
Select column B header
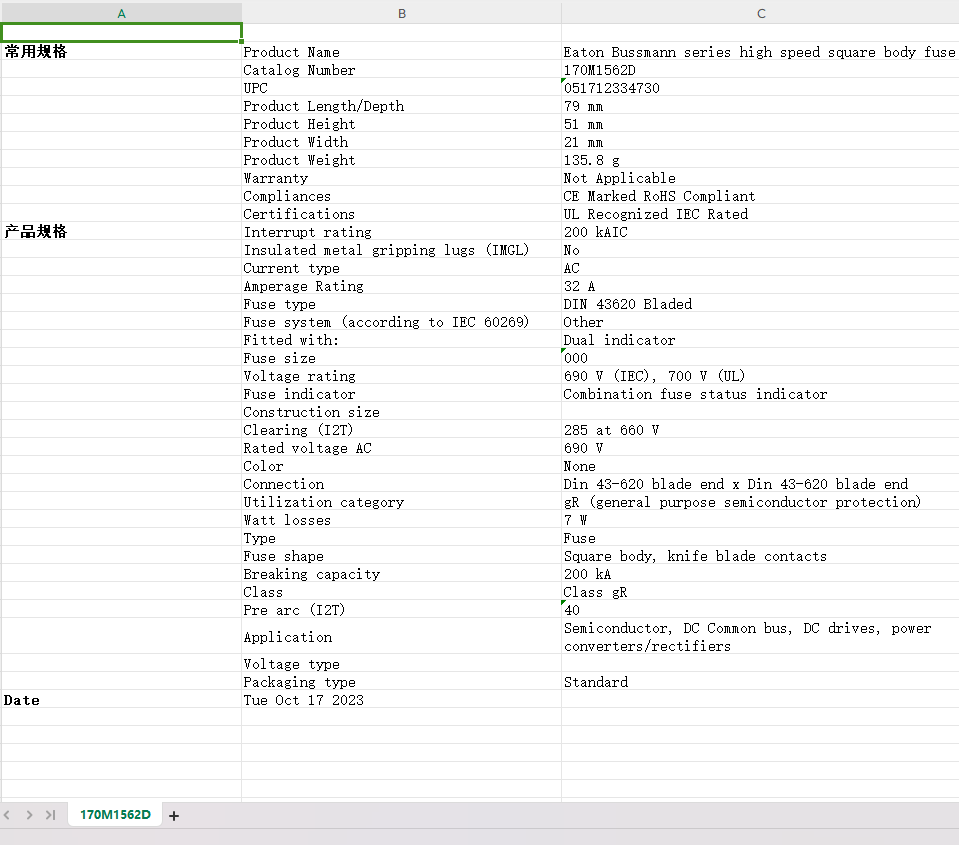click(401, 13)
